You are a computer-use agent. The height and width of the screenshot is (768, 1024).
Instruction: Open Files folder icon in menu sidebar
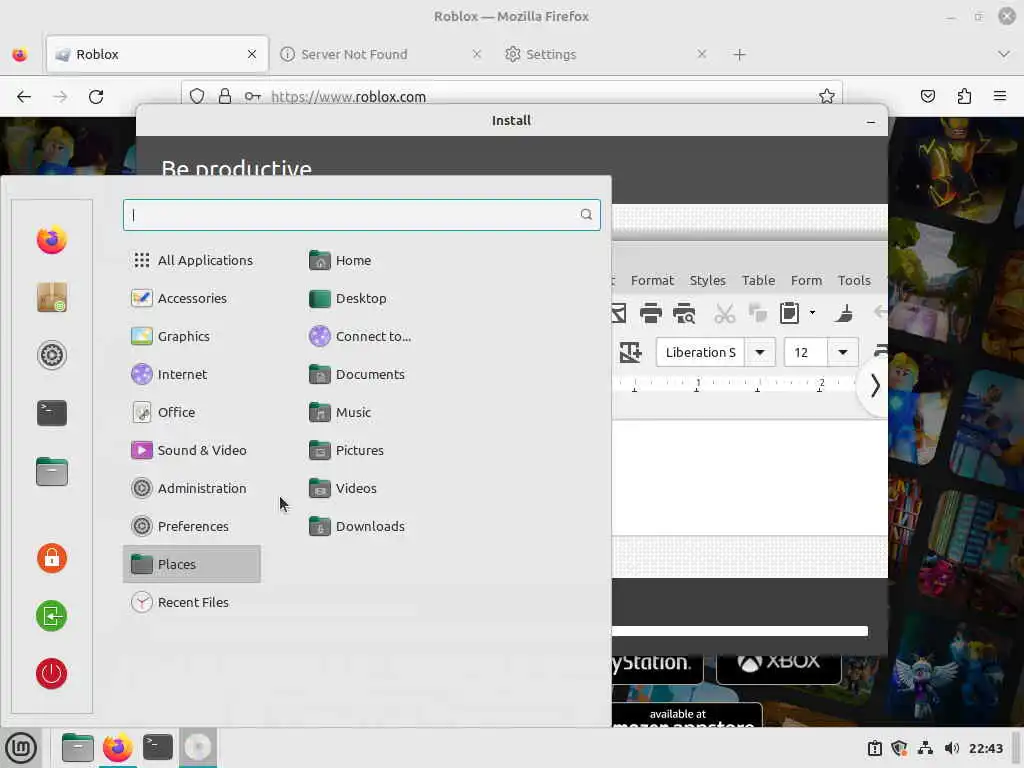[52, 472]
